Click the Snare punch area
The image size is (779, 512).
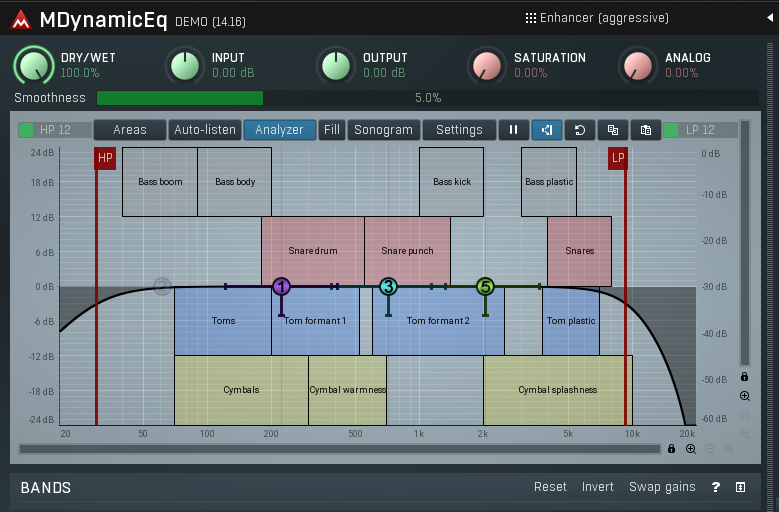click(407, 251)
